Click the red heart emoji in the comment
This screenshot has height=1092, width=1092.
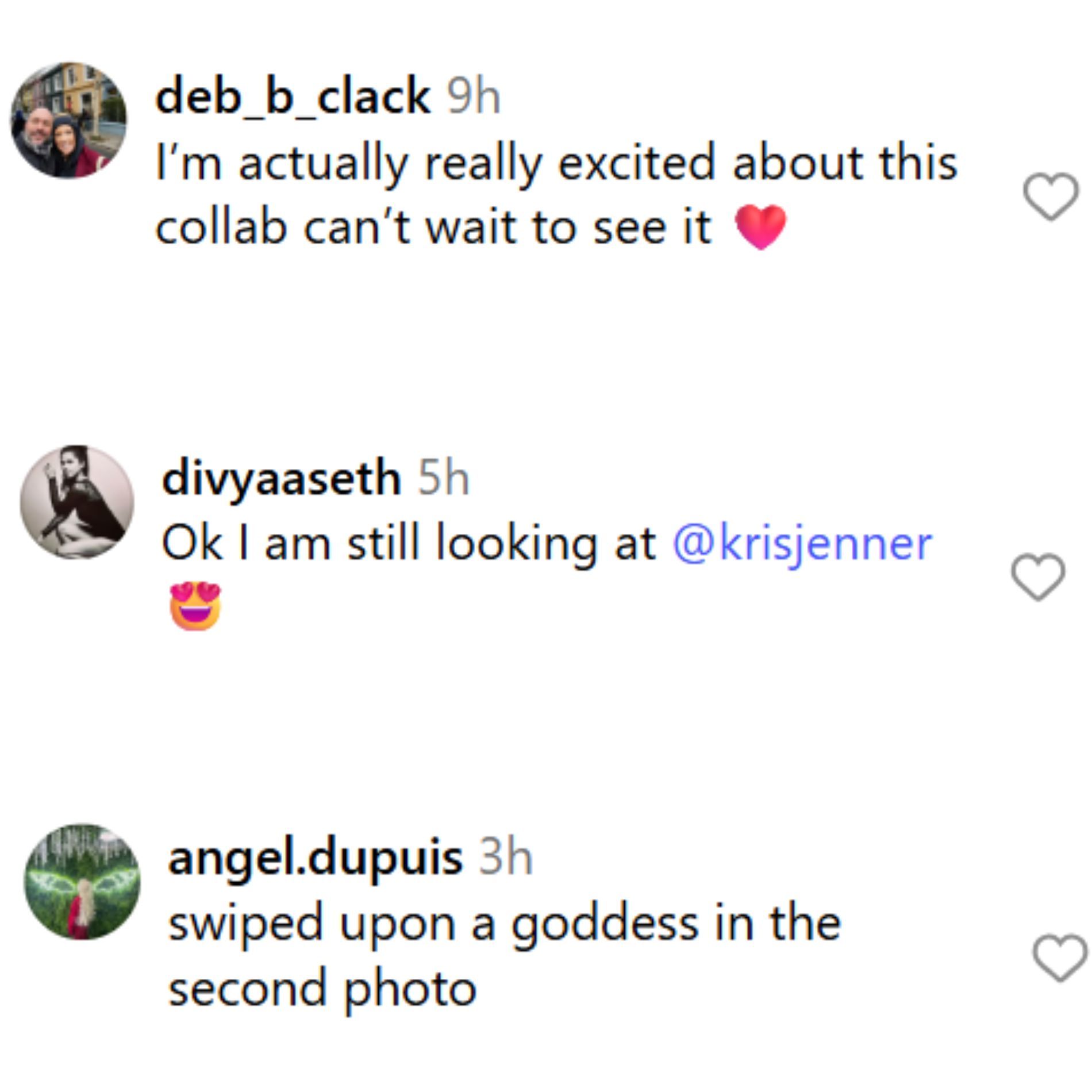[x=761, y=227]
